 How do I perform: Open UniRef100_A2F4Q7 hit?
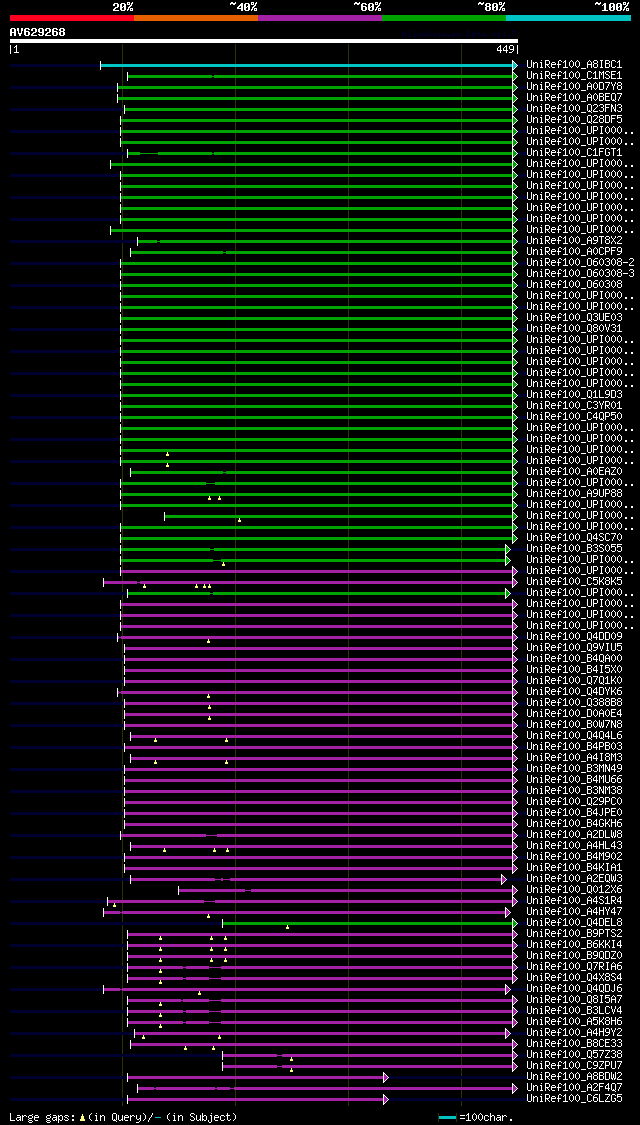tap(574, 1088)
